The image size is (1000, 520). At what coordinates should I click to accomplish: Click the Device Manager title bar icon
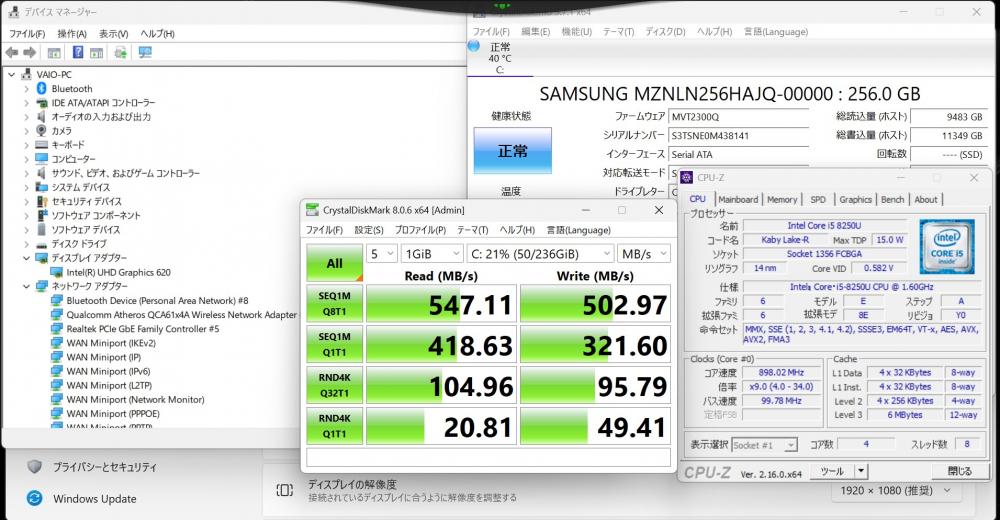coord(14,11)
